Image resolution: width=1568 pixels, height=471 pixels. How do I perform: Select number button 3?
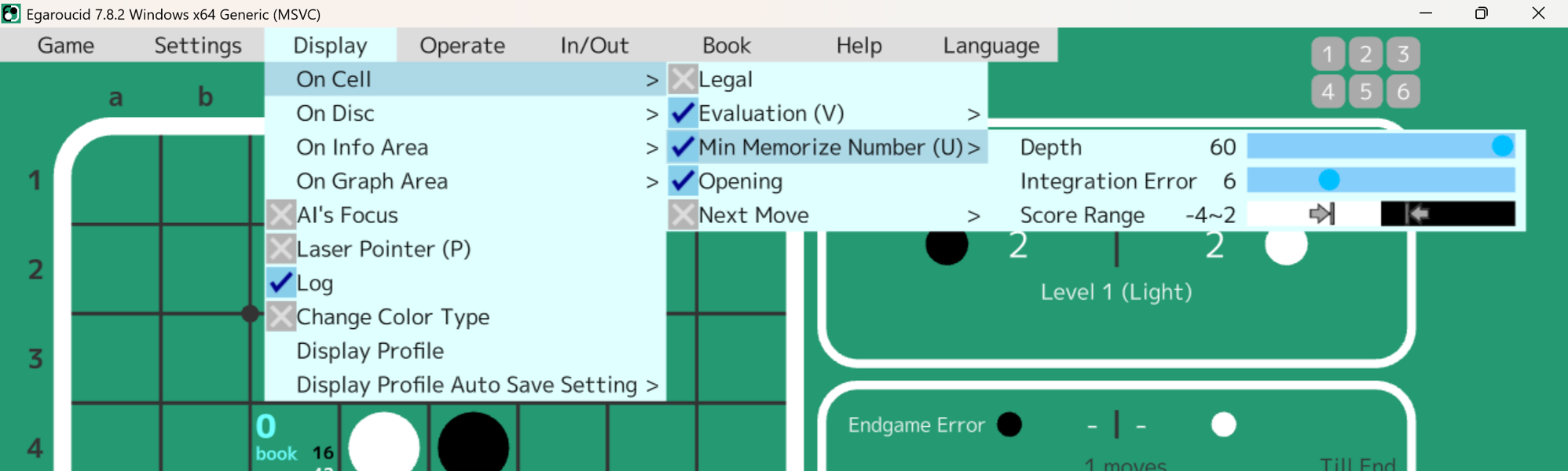tap(1403, 54)
